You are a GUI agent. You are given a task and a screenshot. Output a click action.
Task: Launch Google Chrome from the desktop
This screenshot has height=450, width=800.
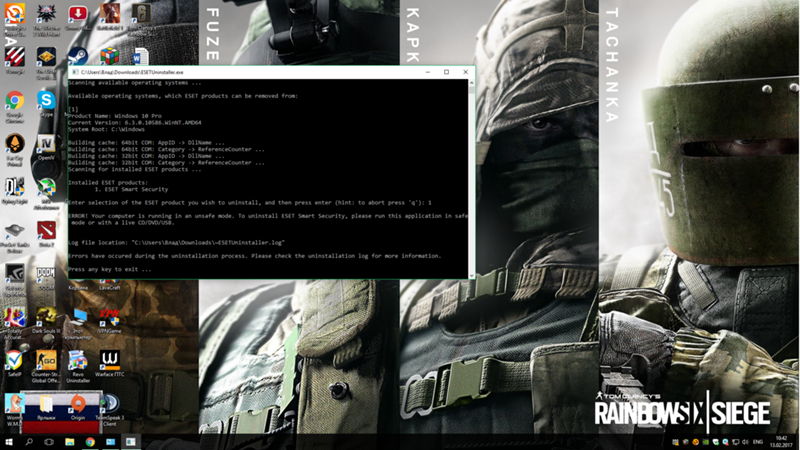click(14, 106)
